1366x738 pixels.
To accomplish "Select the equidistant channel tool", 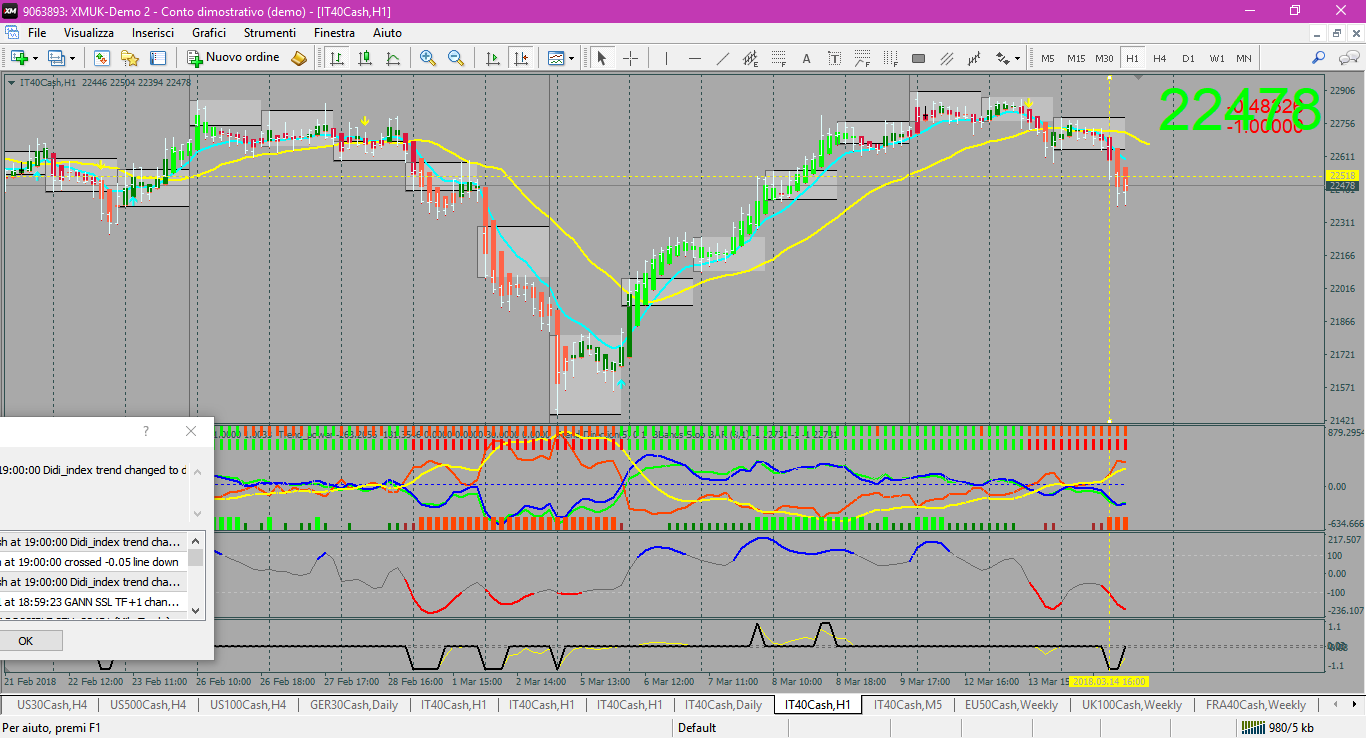I will 750,58.
